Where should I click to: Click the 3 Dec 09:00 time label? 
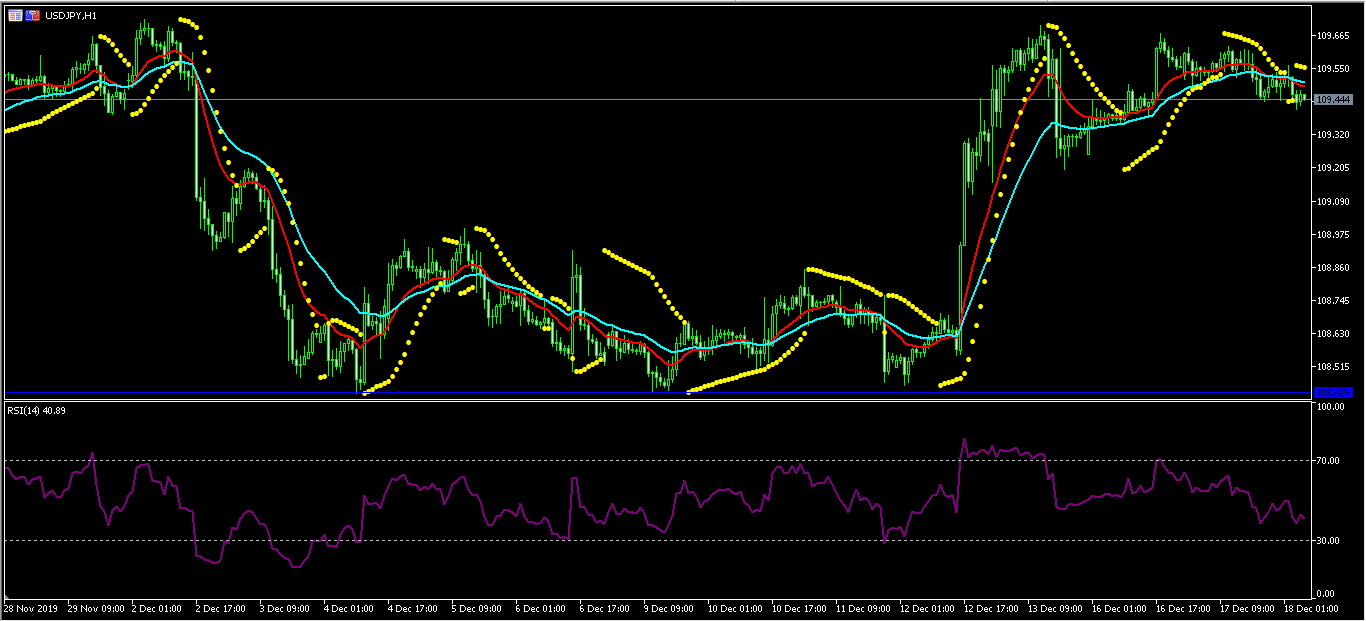(285, 608)
